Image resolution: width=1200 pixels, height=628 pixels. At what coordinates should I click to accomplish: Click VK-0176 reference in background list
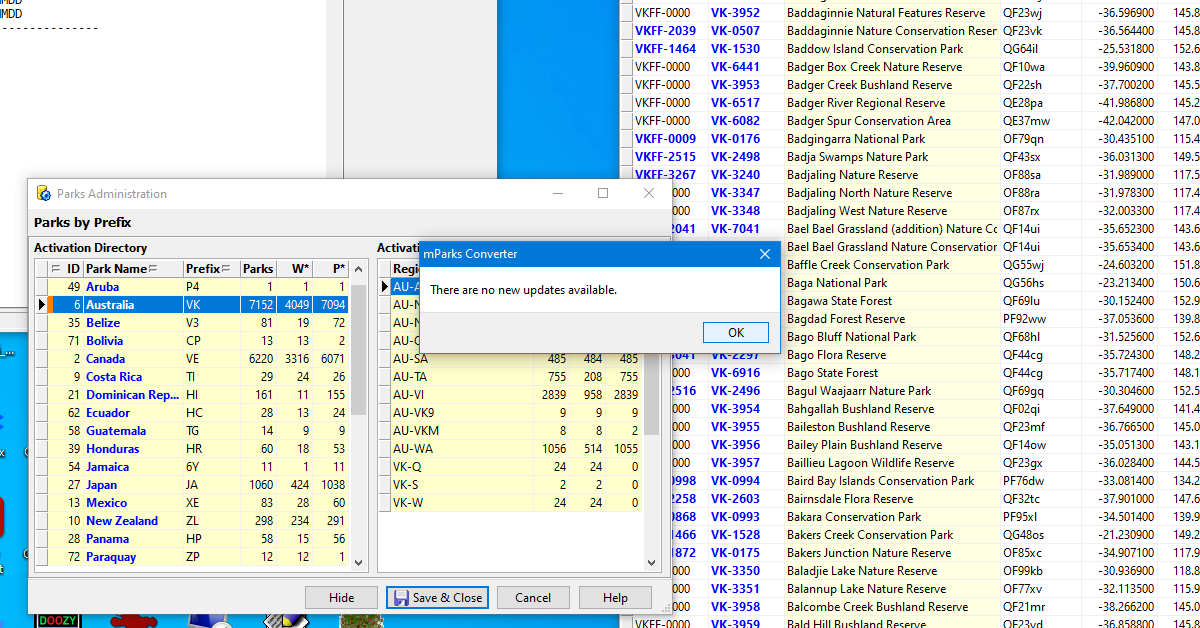(735, 139)
